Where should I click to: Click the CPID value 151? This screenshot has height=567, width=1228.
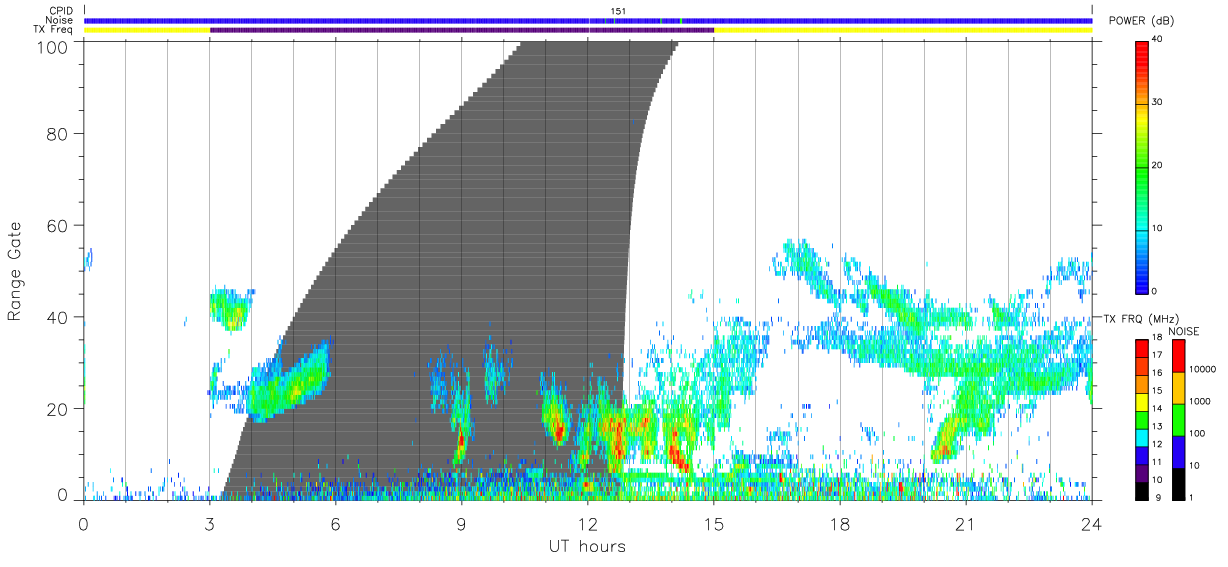pyautogui.click(x=619, y=11)
